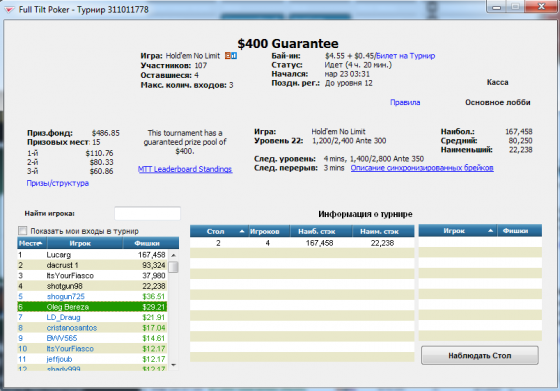Close the tournament lobby window
This screenshot has width=560, height=391.
[541, 6]
